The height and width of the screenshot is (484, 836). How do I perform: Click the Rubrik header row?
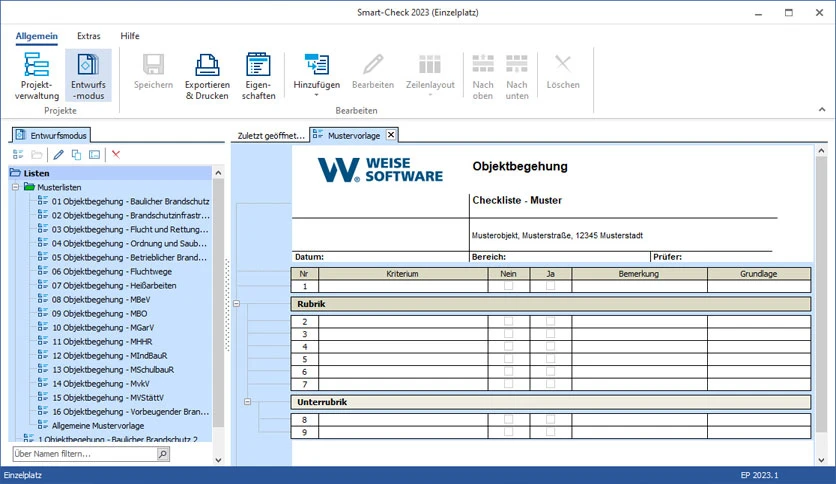click(551, 304)
